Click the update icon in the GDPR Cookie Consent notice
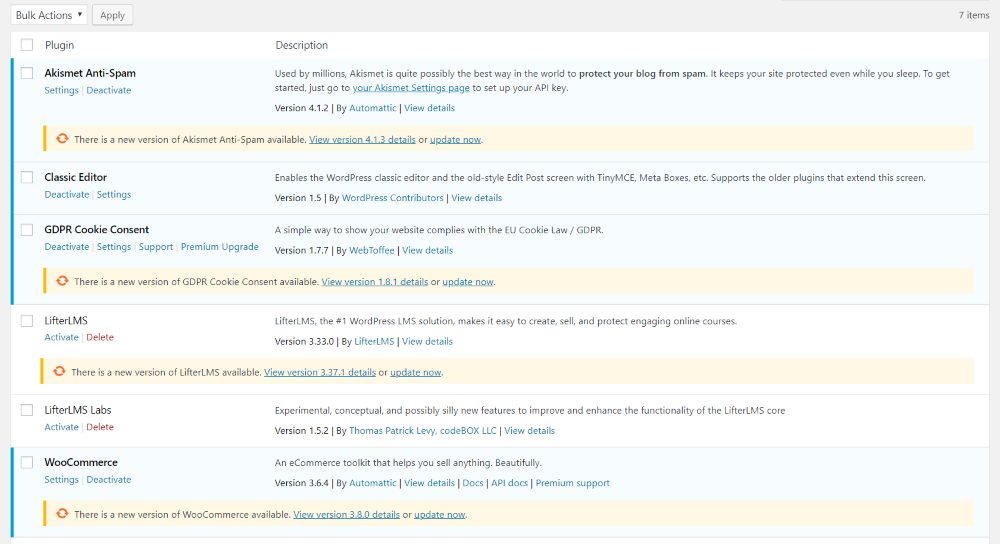1000x544 pixels. 62,281
